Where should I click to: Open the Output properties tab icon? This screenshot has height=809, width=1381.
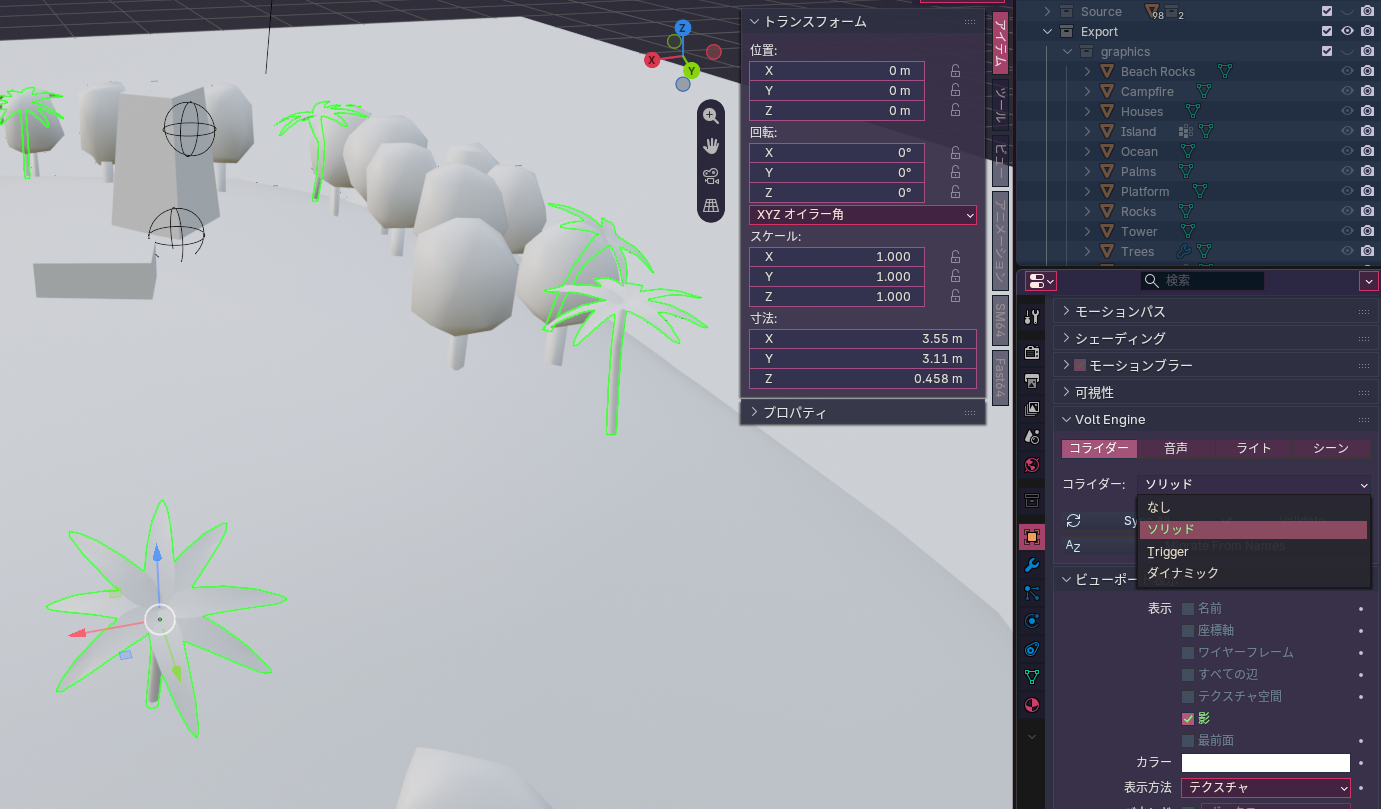click(x=1032, y=381)
